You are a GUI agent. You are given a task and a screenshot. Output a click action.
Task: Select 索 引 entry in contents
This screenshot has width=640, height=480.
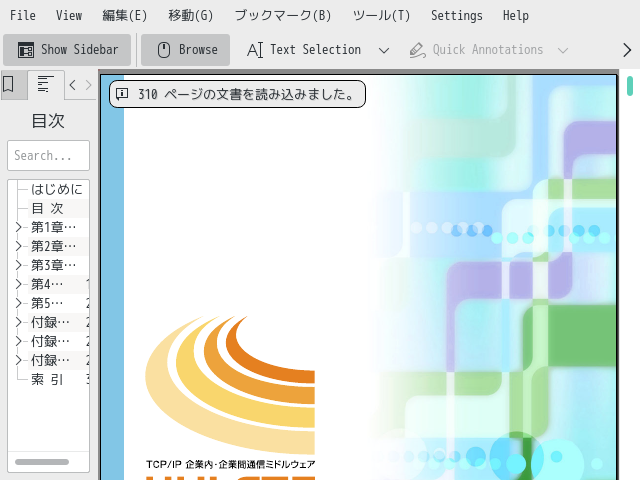pos(47,379)
